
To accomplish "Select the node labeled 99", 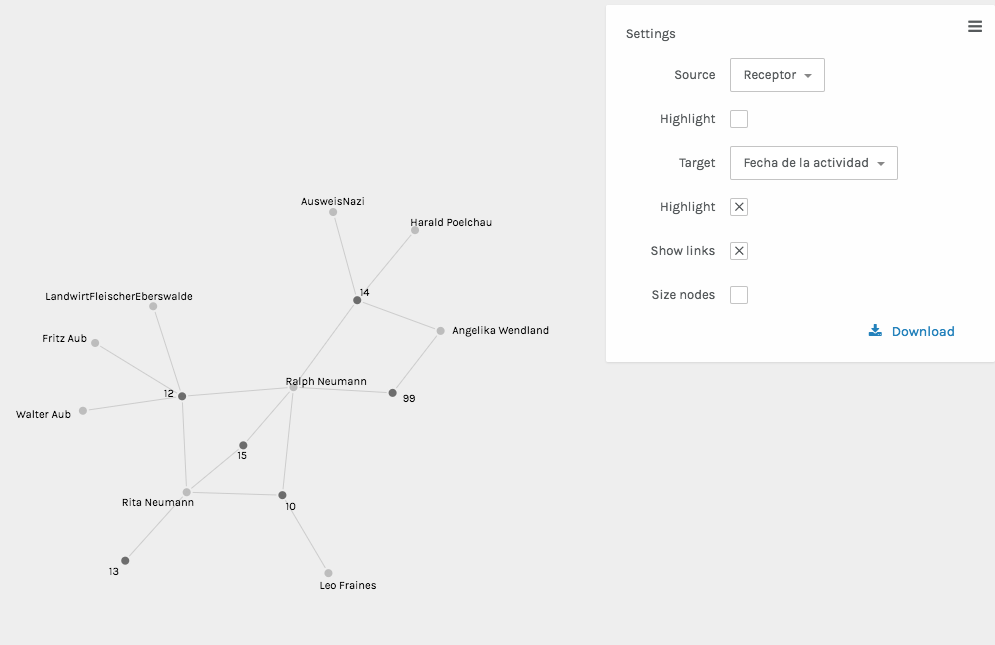I will click(x=392, y=393).
